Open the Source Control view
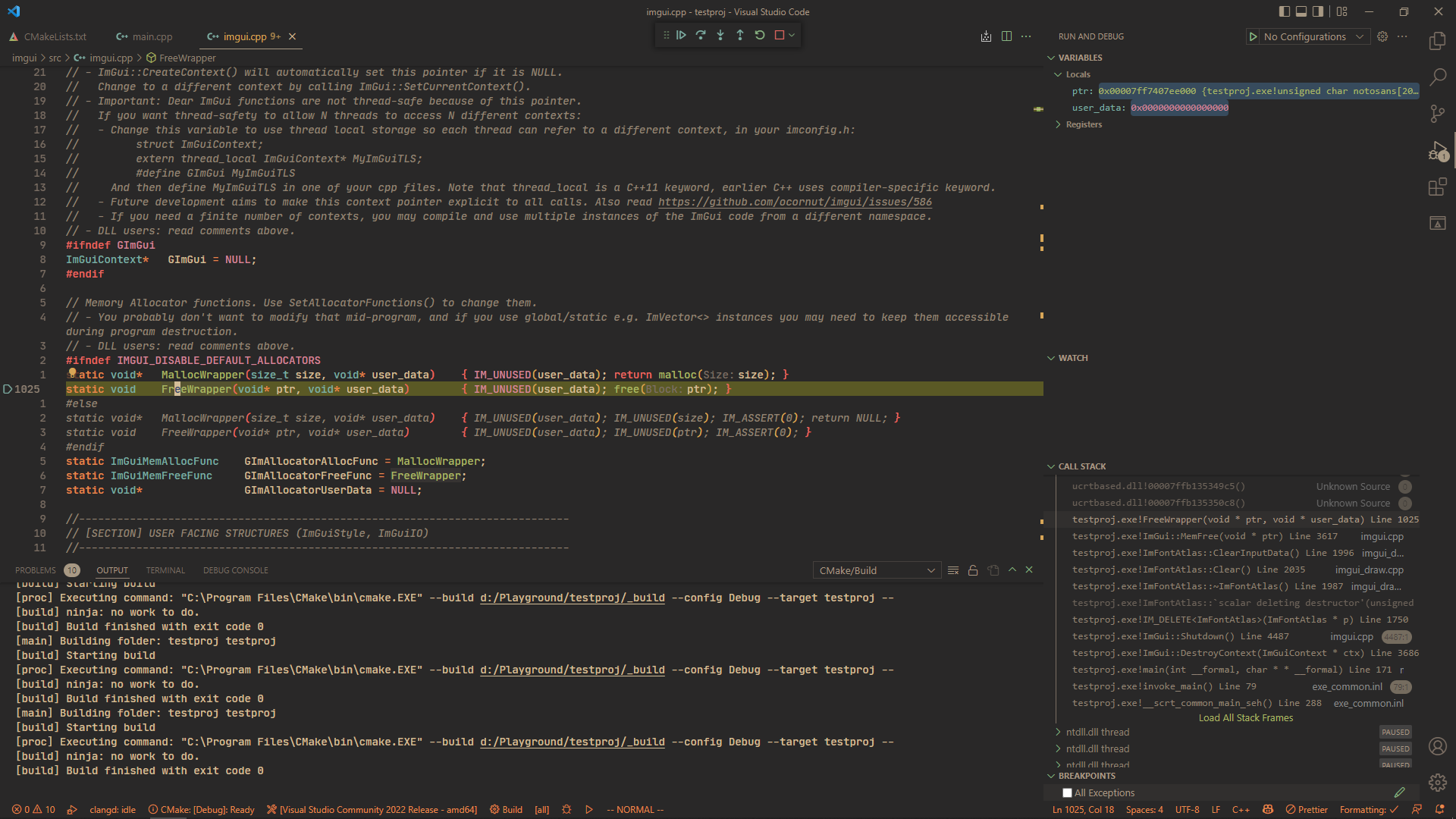Viewport: 1456px width, 819px height. pos(1437,114)
